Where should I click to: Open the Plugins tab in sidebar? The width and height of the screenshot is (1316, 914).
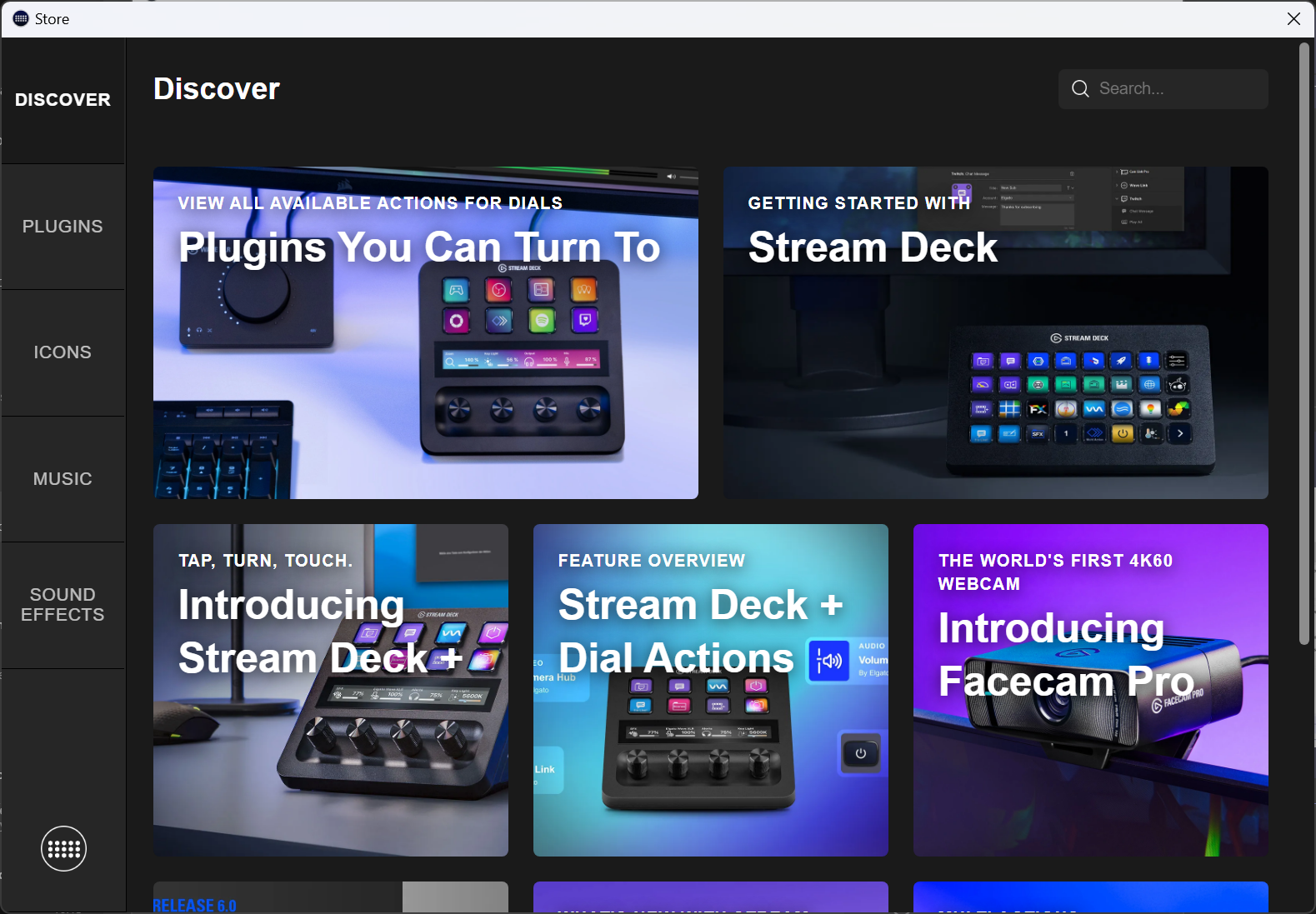(x=63, y=227)
